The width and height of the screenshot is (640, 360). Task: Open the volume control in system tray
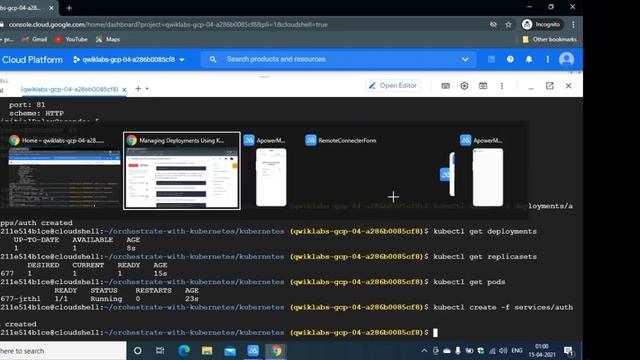coord(503,351)
